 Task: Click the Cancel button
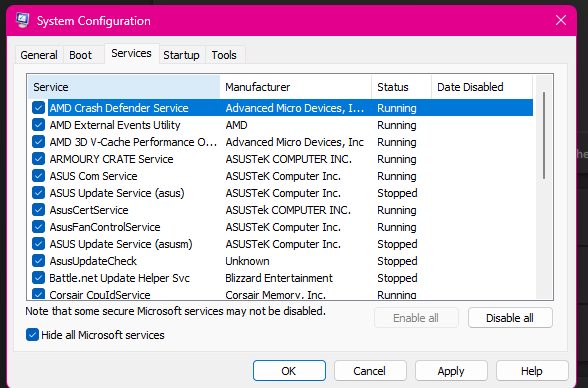(x=370, y=371)
